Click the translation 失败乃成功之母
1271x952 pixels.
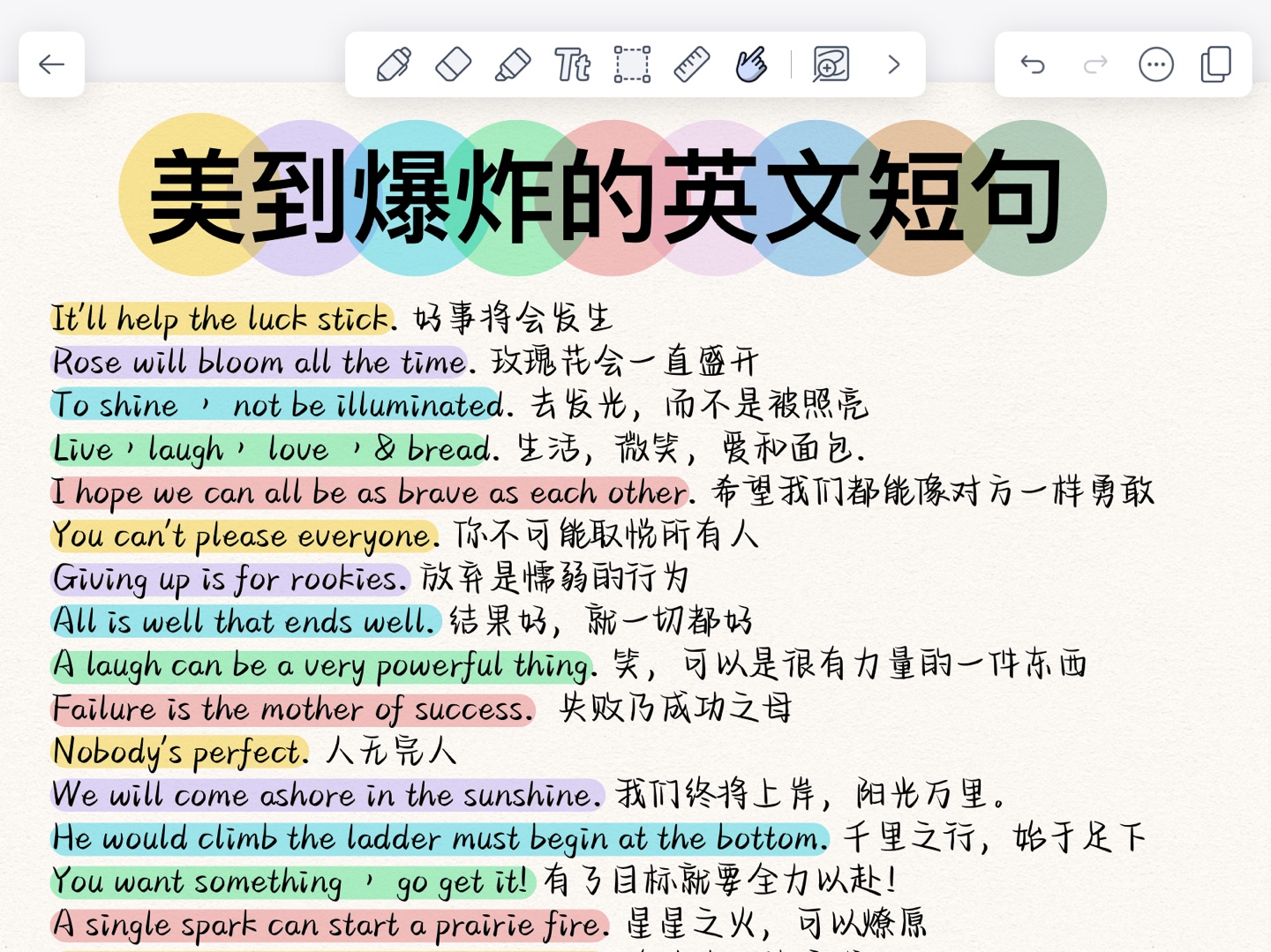(676, 707)
